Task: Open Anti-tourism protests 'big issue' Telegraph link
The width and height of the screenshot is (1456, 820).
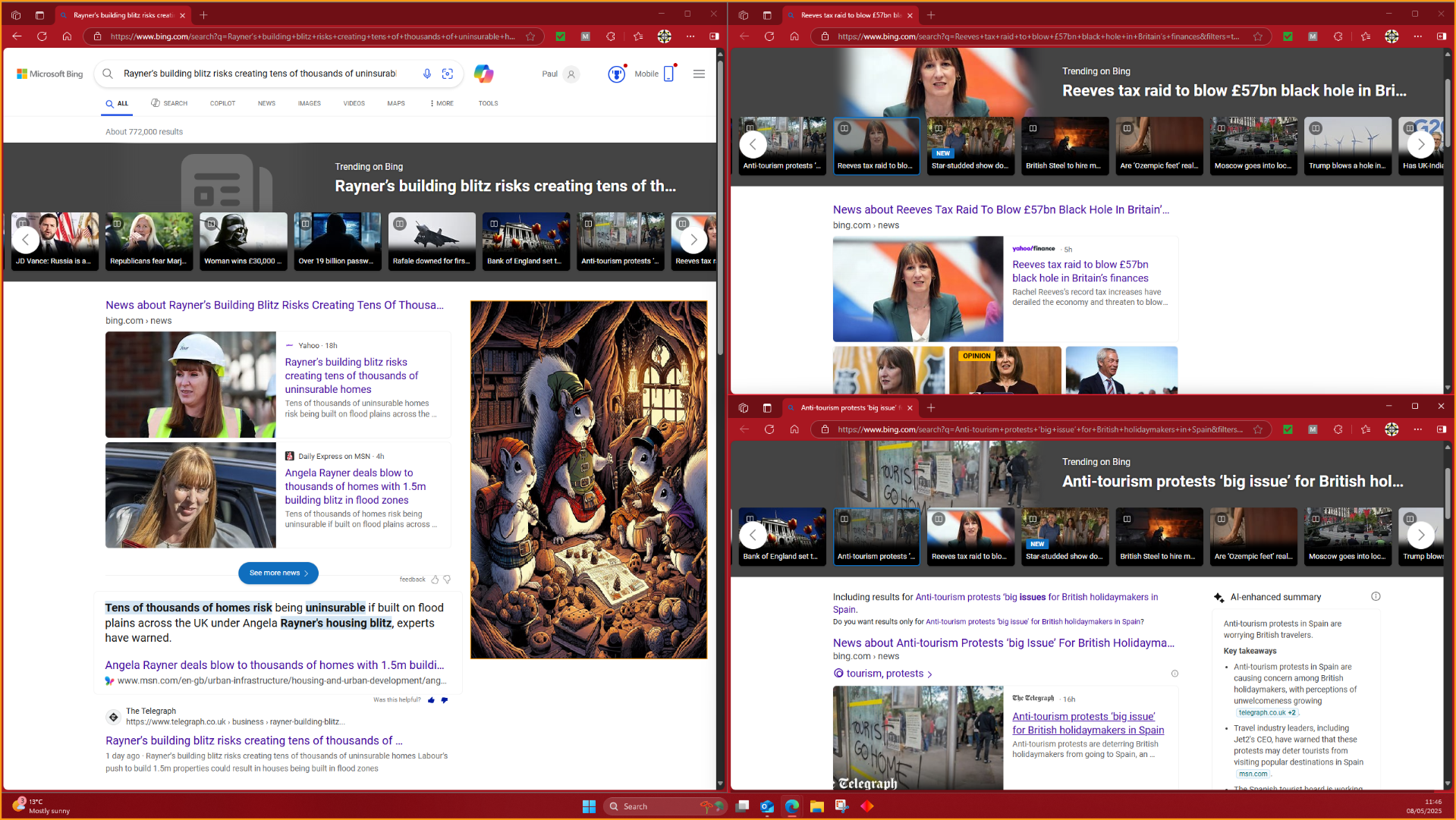Action: (x=1087, y=723)
